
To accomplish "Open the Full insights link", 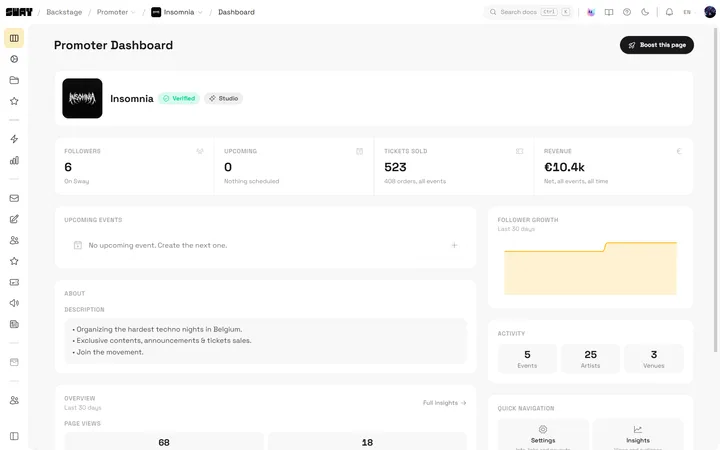I will click(444, 403).
